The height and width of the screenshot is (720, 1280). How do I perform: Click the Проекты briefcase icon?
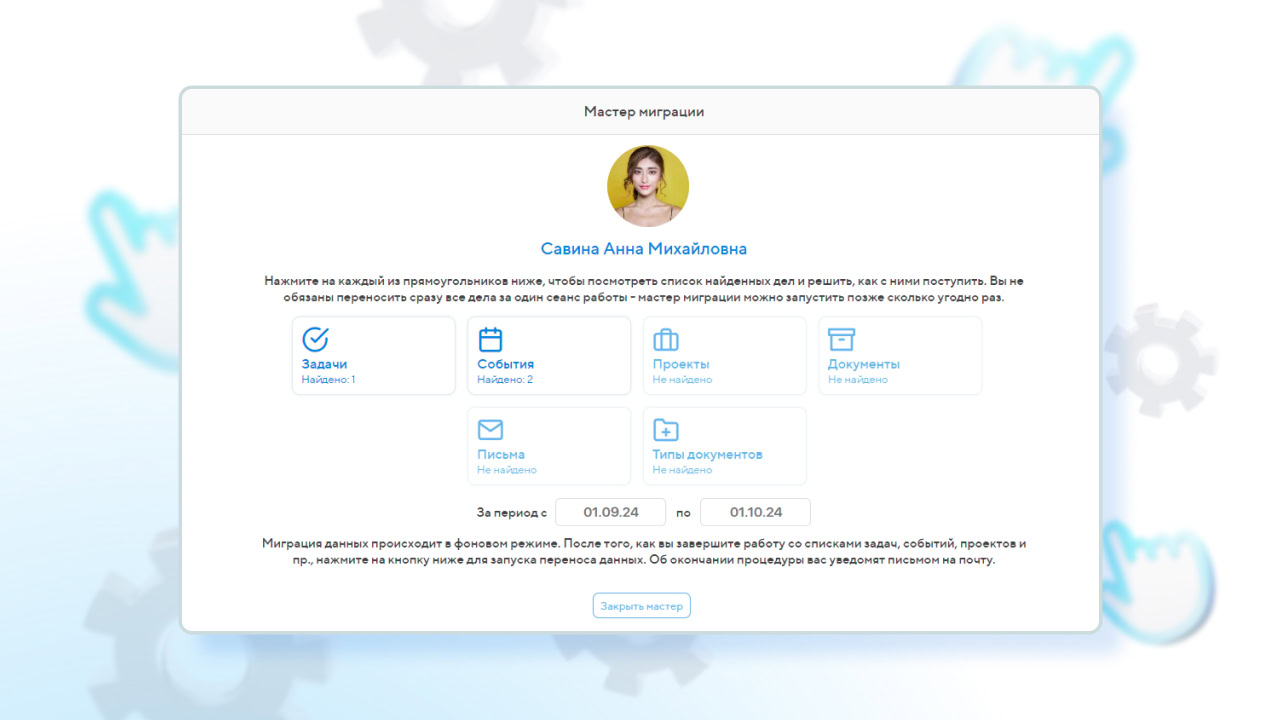pos(666,339)
